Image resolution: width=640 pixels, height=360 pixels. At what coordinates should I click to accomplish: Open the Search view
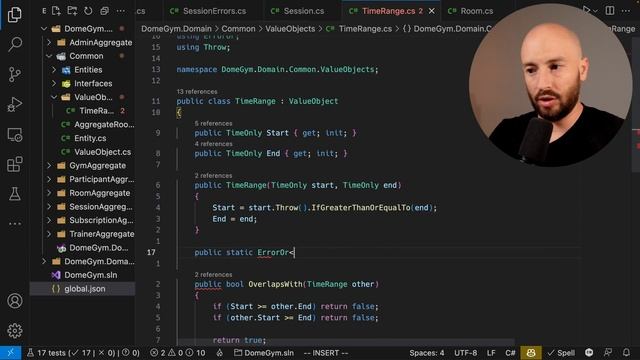pyautogui.click(x=15, y=44)
